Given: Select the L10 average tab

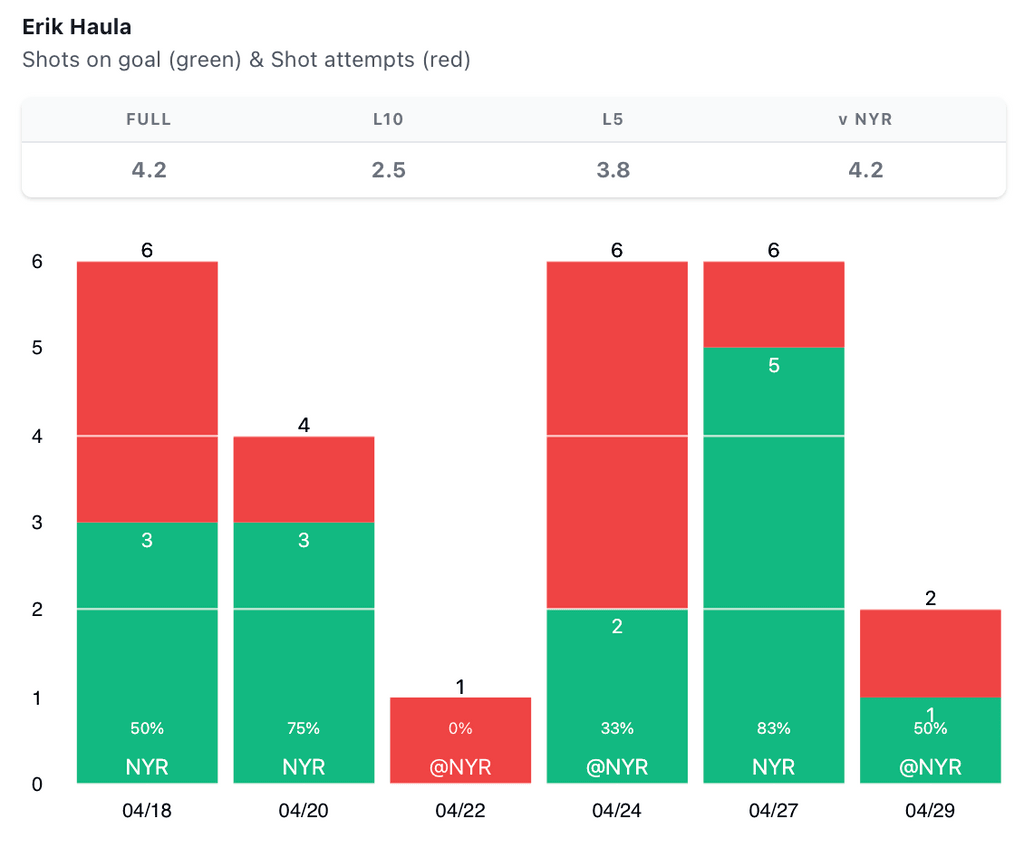Looking at the screenshot, I should tap(388, 119).
